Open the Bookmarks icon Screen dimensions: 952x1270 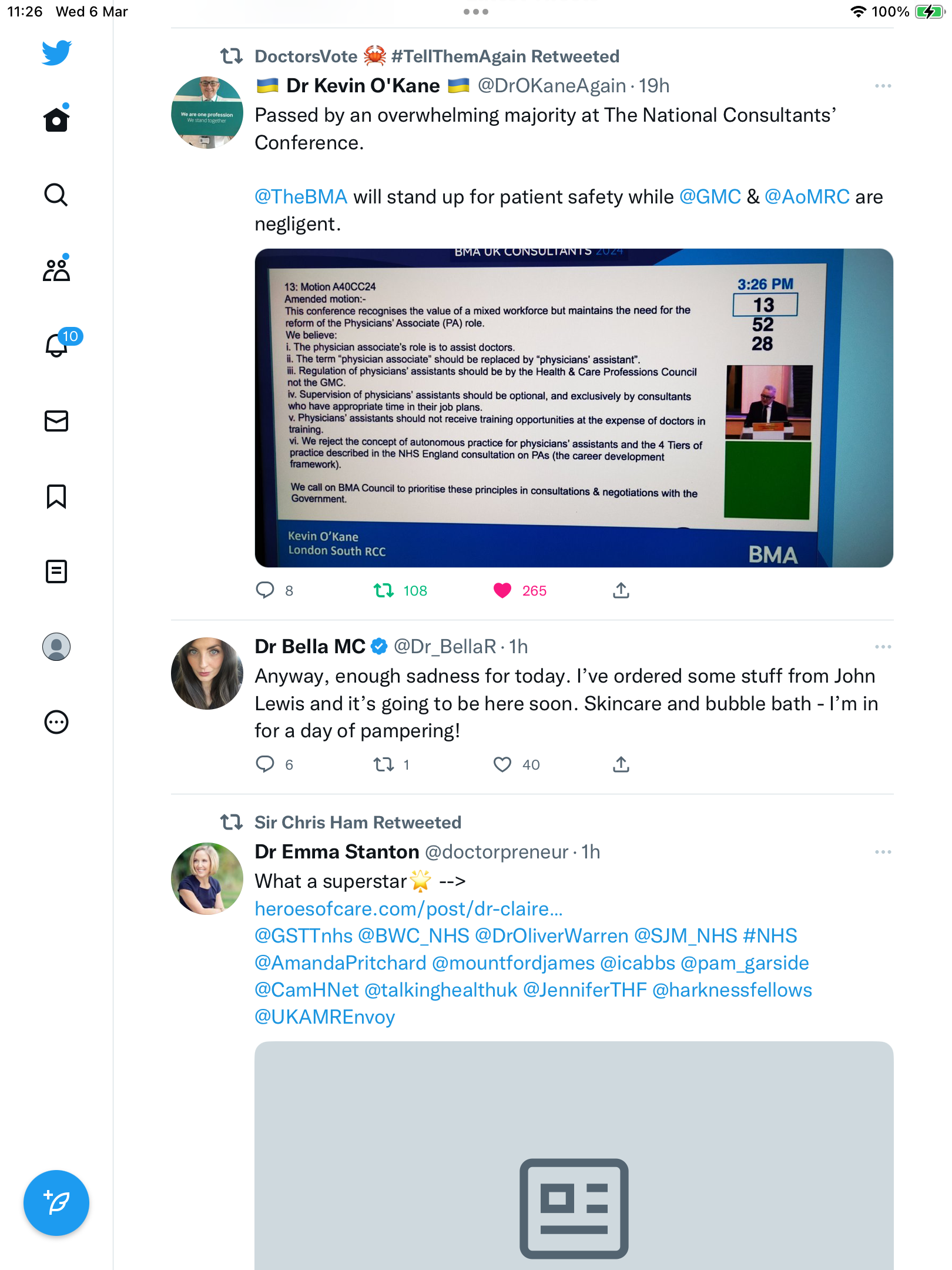pos(56,496)
